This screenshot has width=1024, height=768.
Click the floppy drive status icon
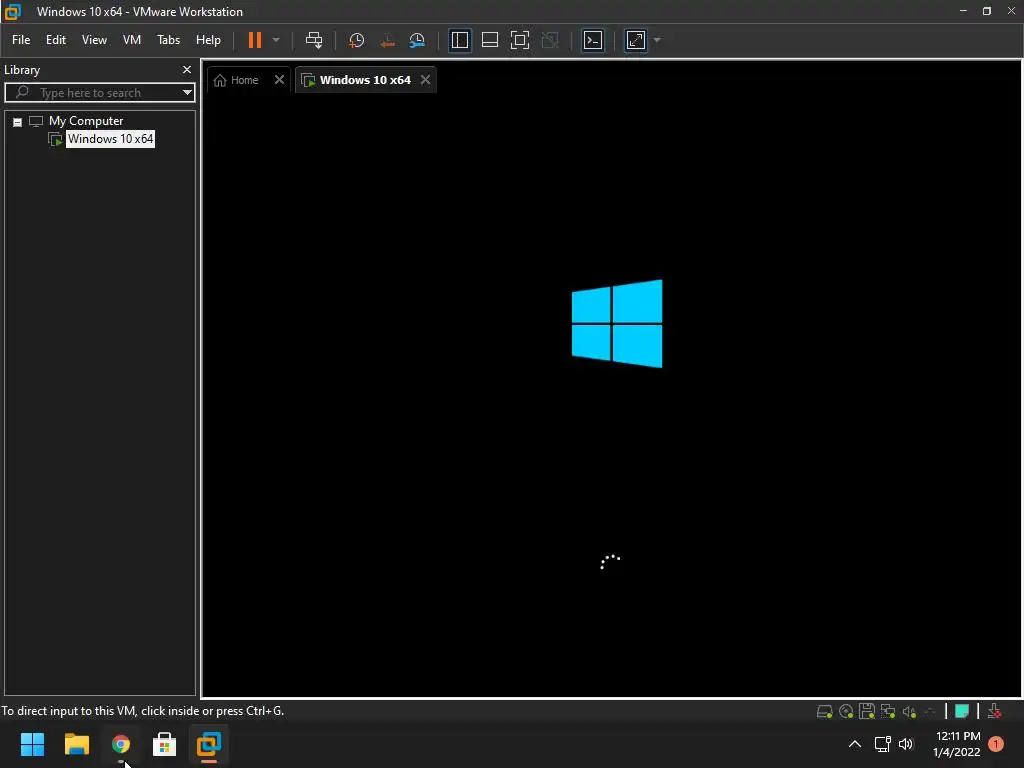[x=867, y=712]
